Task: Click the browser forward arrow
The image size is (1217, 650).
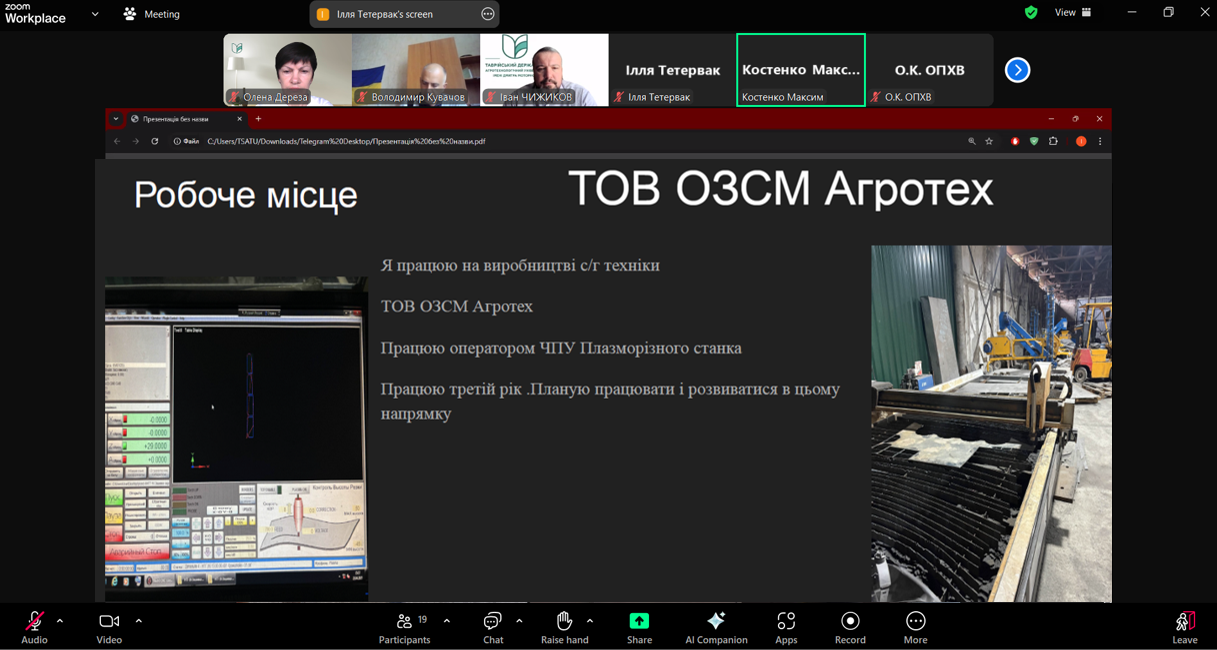Action: 136,141
